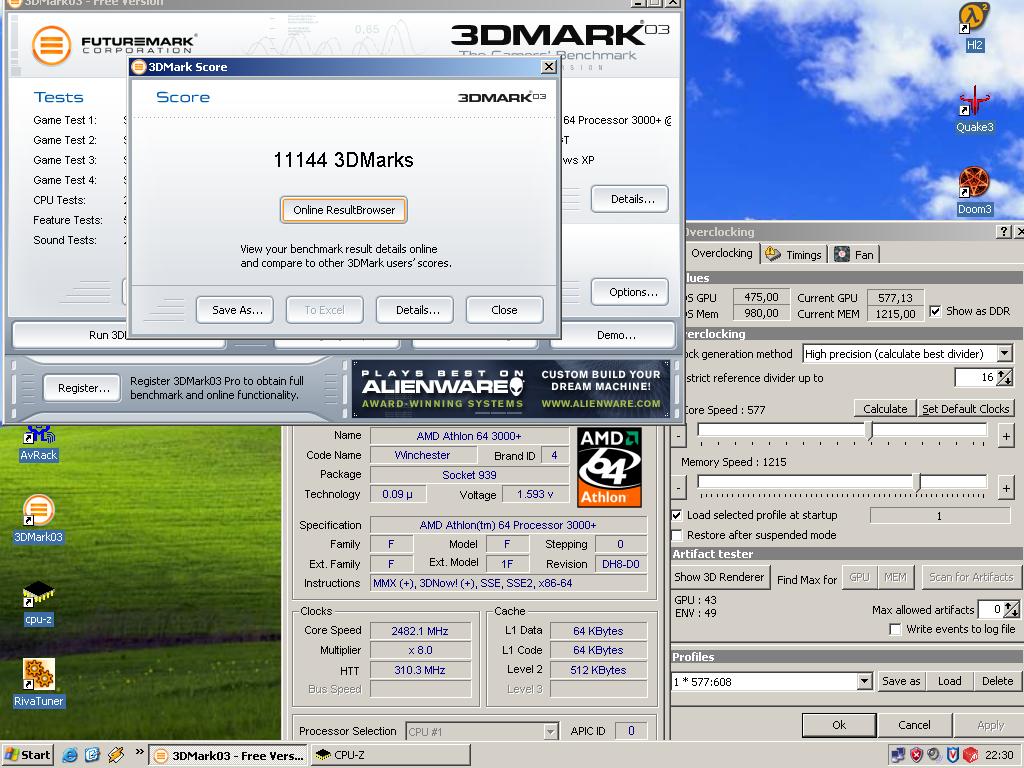Click the Start button
This screenshot has width=1024, height=768.
(27, 755)
